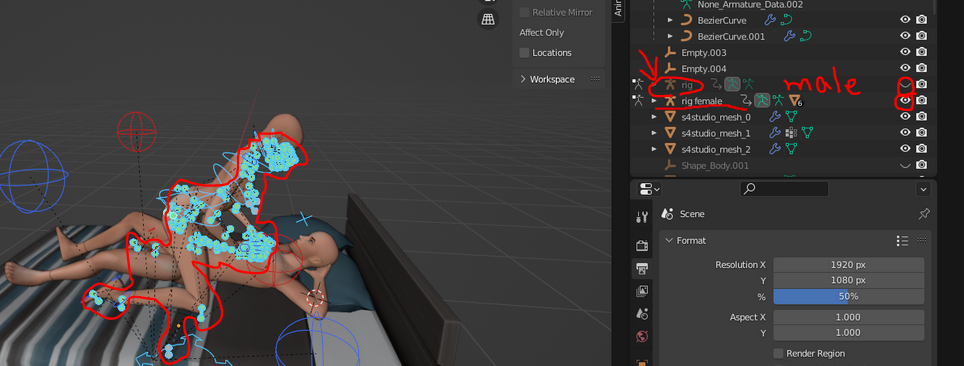Open properties editor options dropdown
Screen dimensions: 964x366
pyautogui.click(x=923, y=189)
